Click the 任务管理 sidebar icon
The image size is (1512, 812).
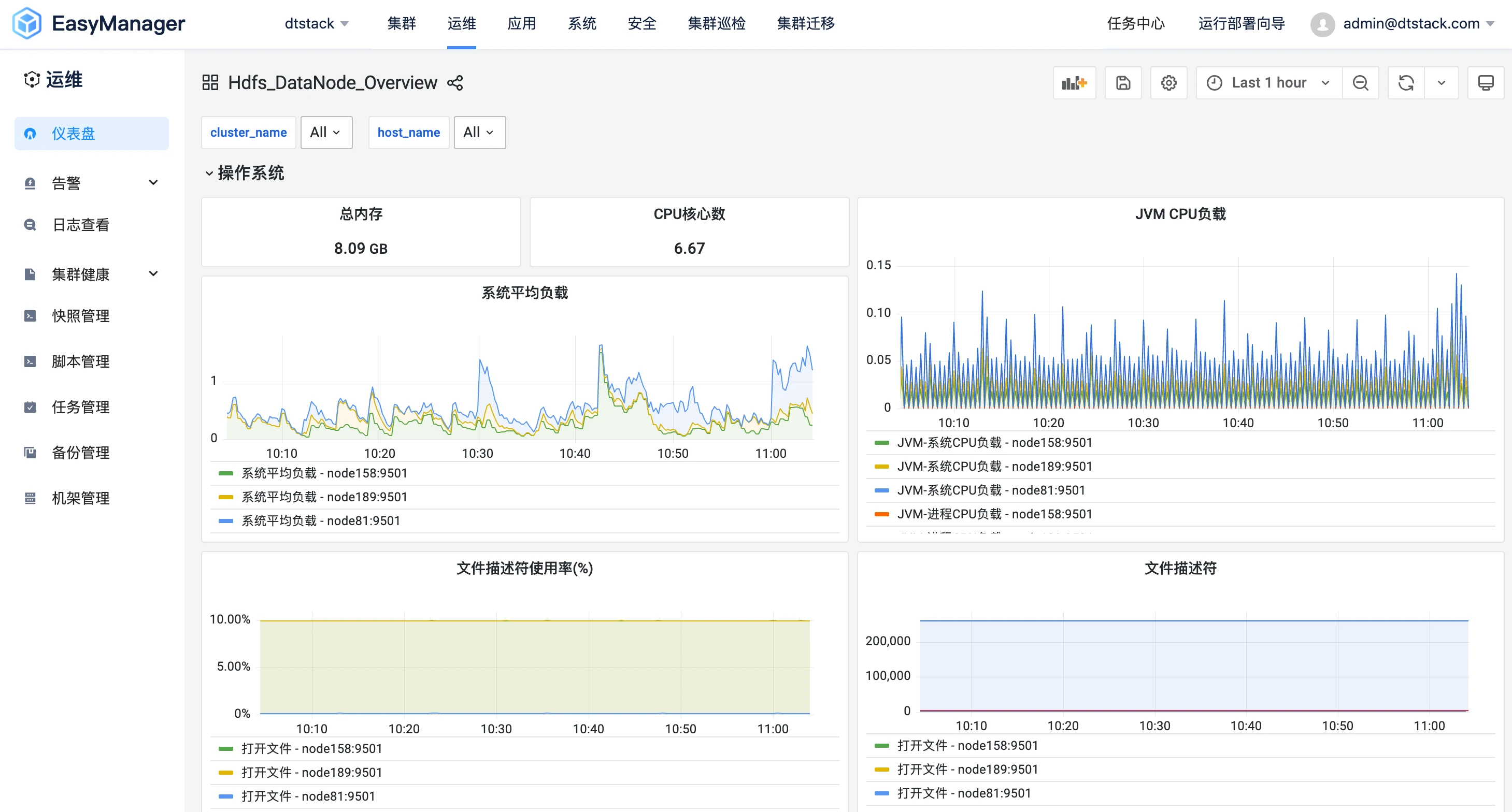pos(30,407)
